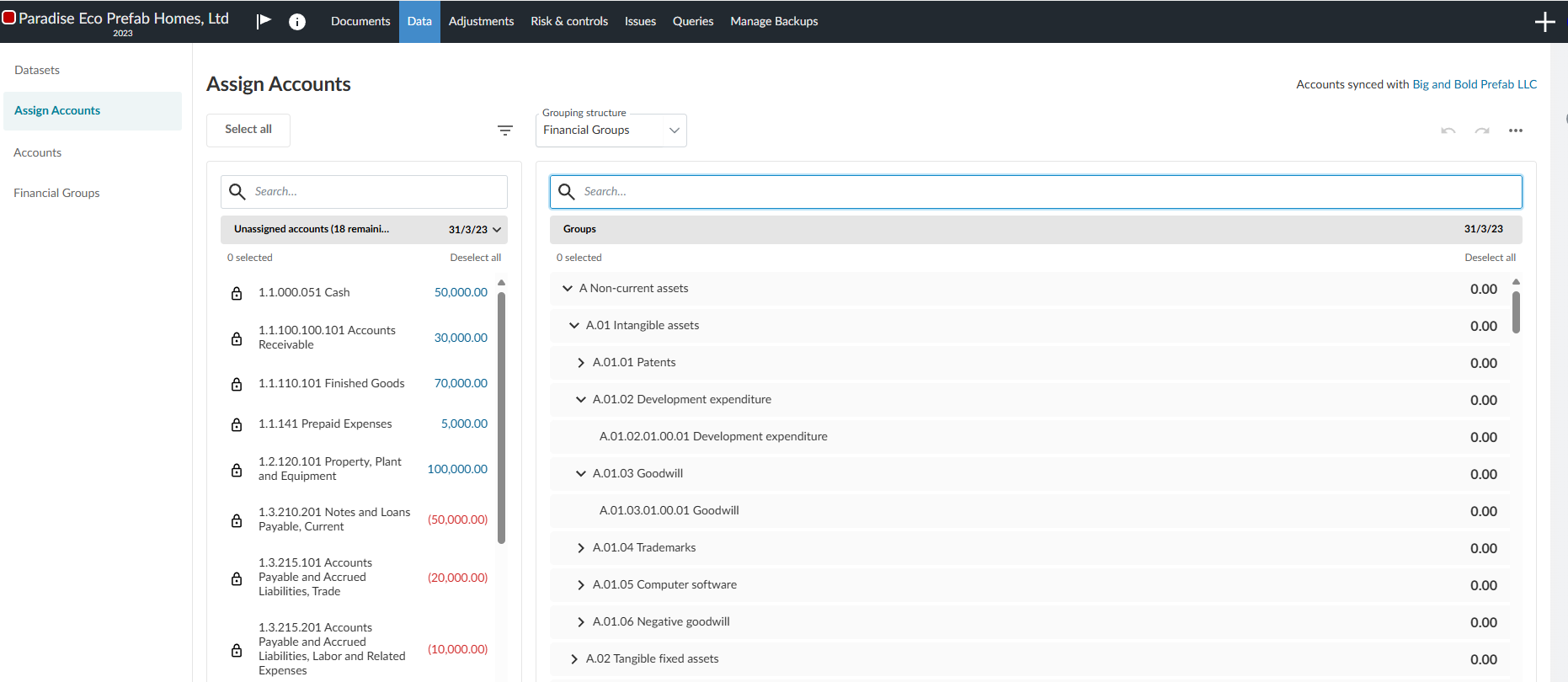The height and width of the screenshot is (682, 1568).
Task: Click the redo arrow icon
Action: tap(1482, 131)
